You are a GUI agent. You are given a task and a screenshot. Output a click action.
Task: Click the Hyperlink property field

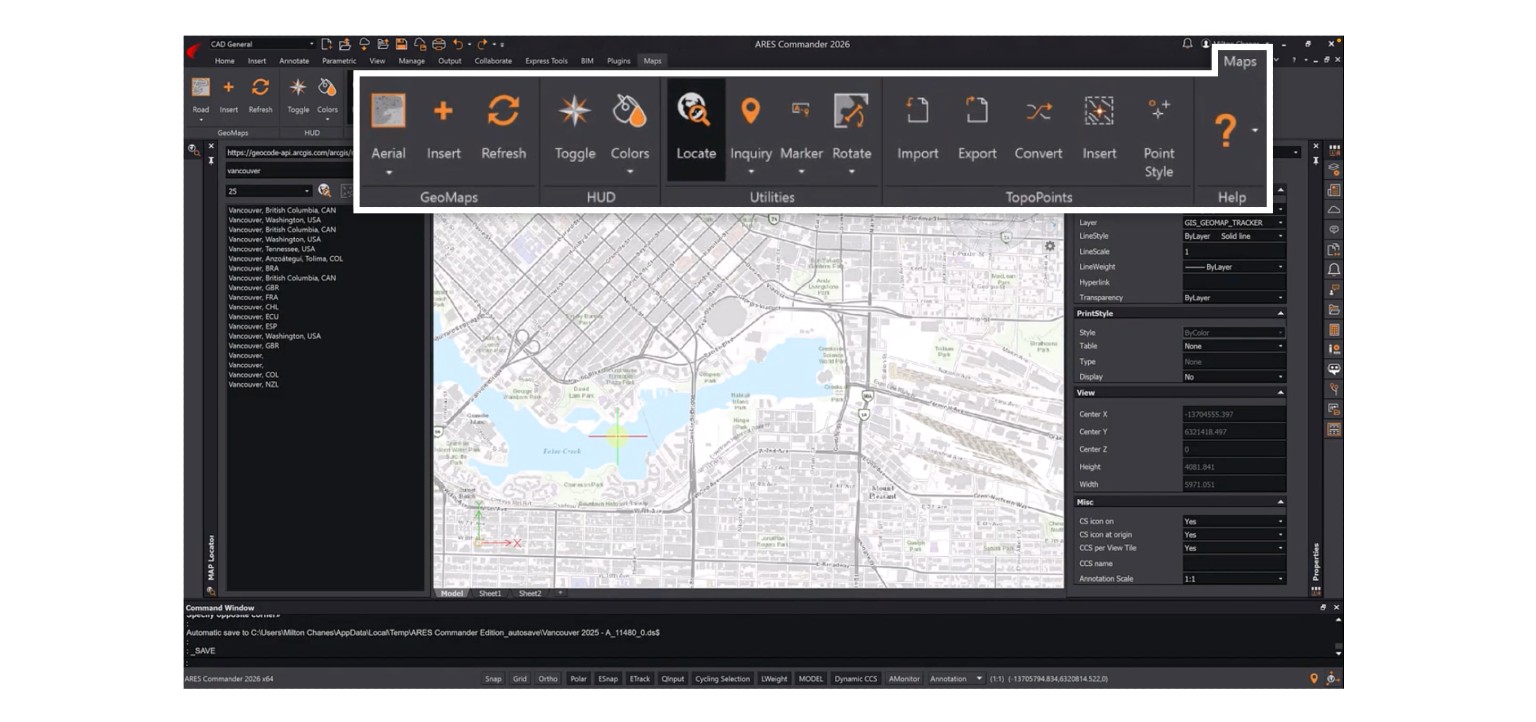click(1234, 283)
